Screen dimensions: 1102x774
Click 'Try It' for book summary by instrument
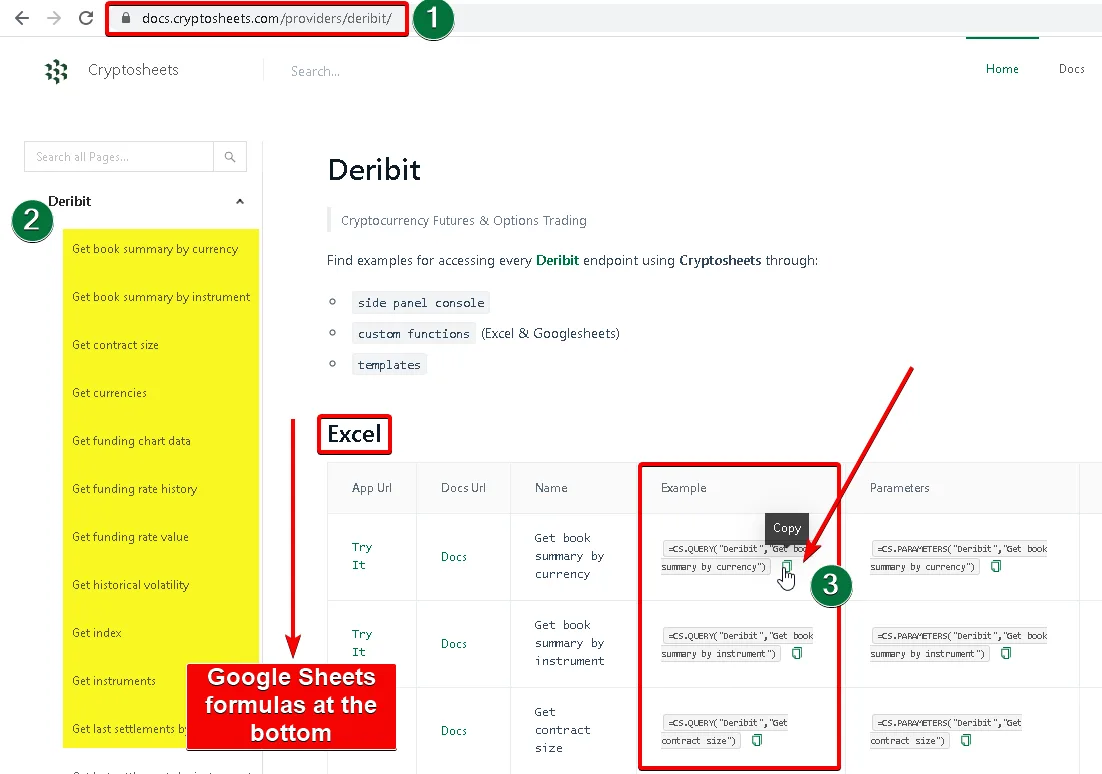coord(362,643)
